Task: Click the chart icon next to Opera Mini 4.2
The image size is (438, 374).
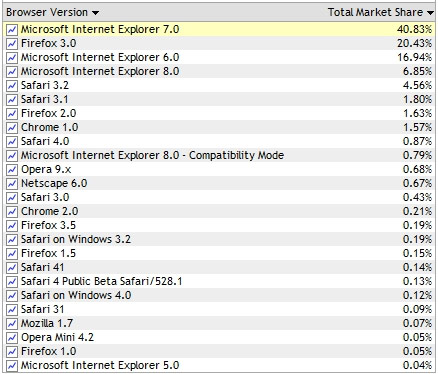Action: (x=12, y=338)
